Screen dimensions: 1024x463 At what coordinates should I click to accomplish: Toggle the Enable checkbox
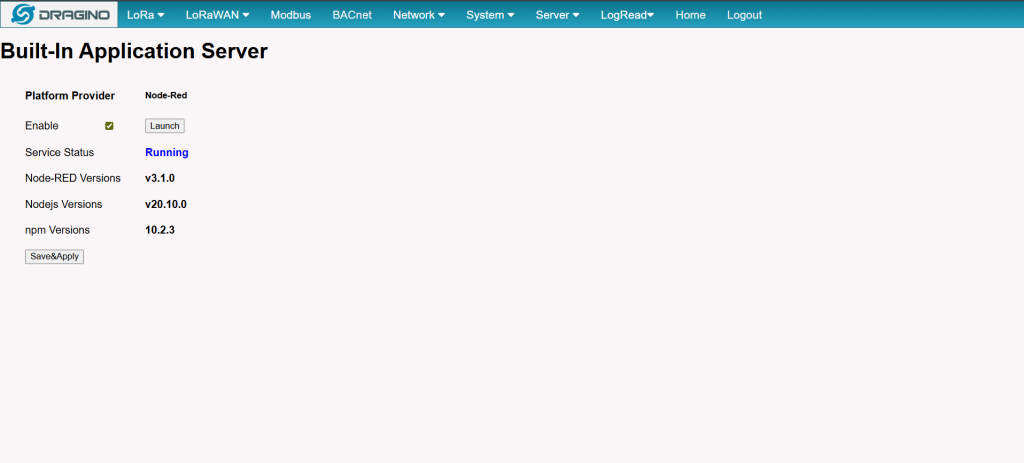tap(109, 126)
